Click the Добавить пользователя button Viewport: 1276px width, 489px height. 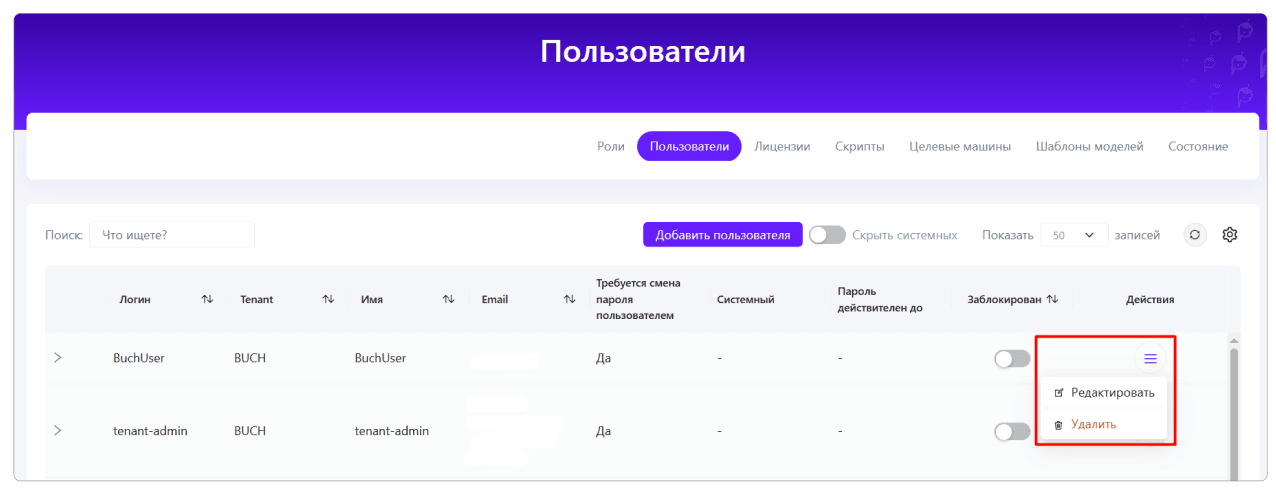[722, 235]
